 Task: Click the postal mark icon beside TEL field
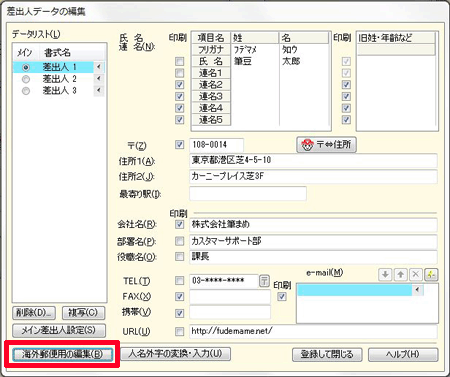[264, 281]
